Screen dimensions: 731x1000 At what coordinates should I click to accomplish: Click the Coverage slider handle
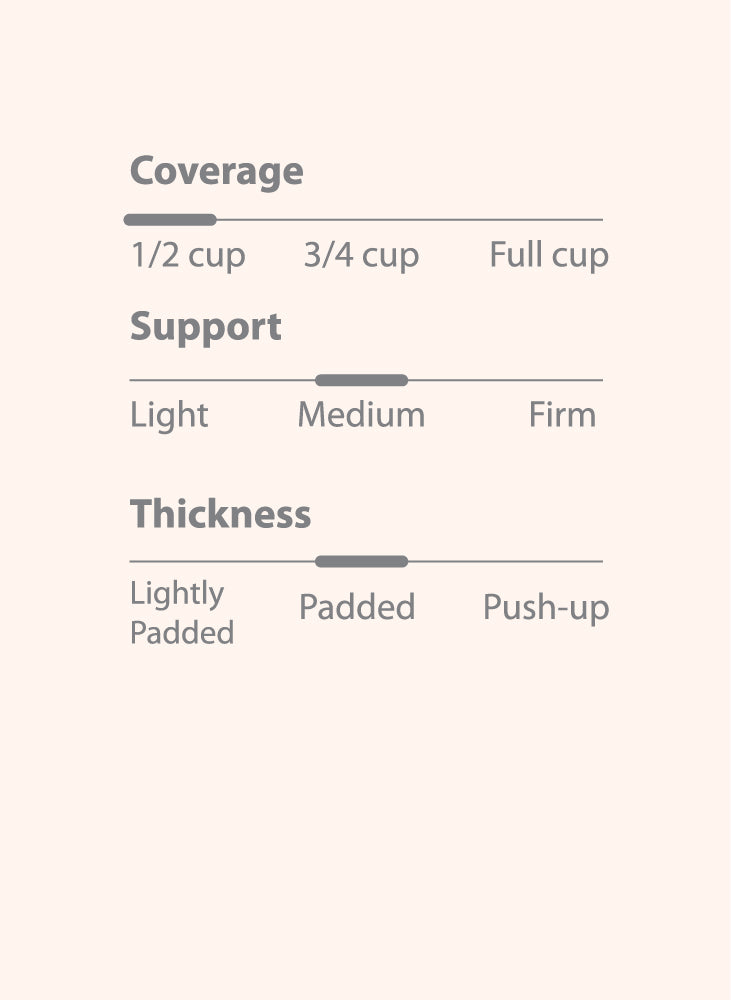170,220
